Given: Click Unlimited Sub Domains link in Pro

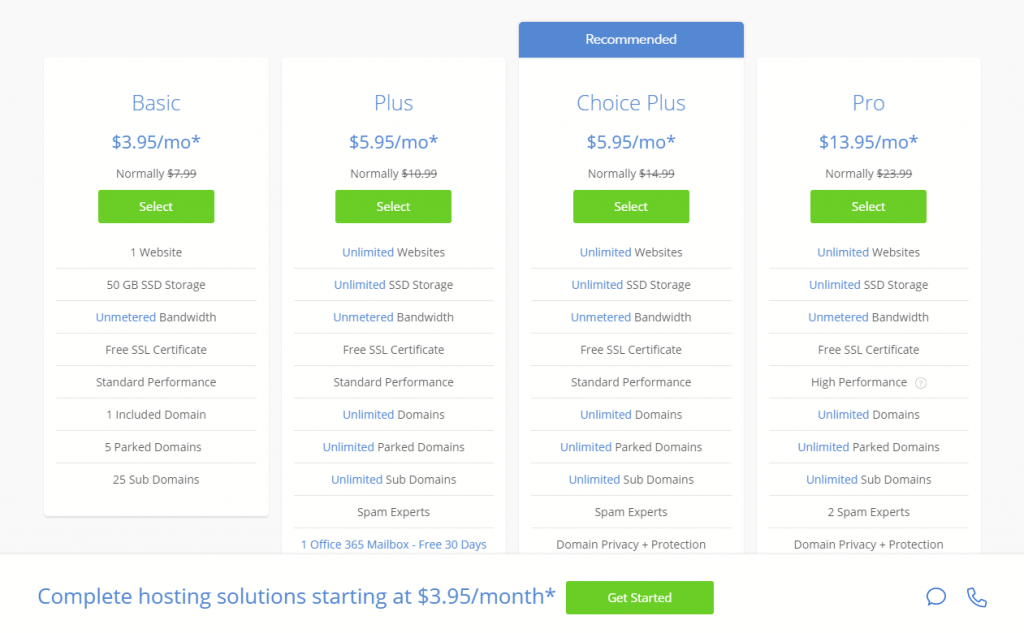Looking at the screenshot, I should pyautogui.click(x=832, y=480).
